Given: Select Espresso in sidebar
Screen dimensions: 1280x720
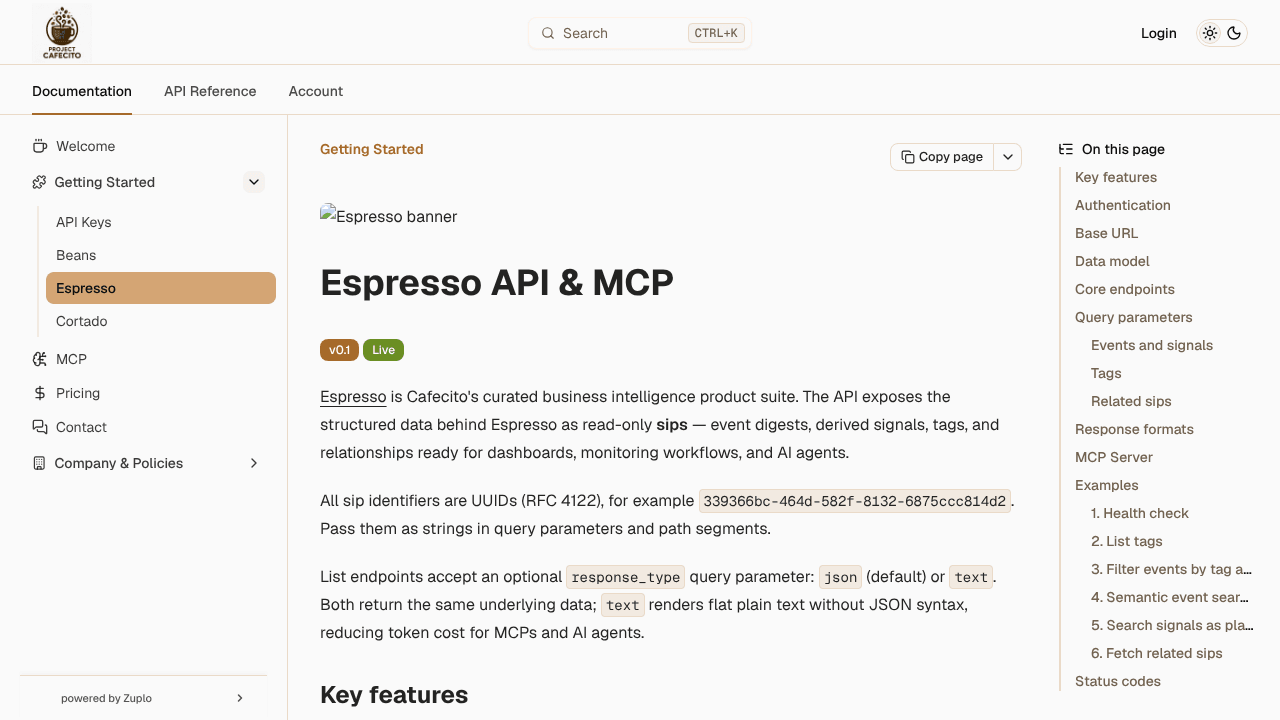Looking at the screenshot, I should [161, 288].
